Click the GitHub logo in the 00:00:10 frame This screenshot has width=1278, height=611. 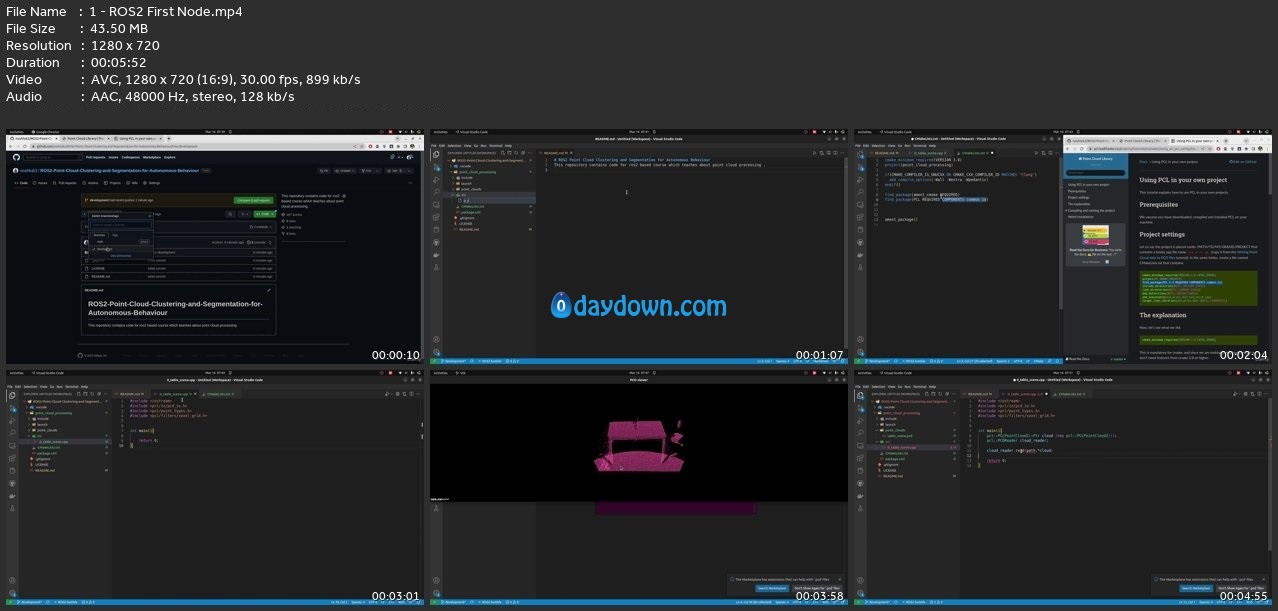pos(16,157)
